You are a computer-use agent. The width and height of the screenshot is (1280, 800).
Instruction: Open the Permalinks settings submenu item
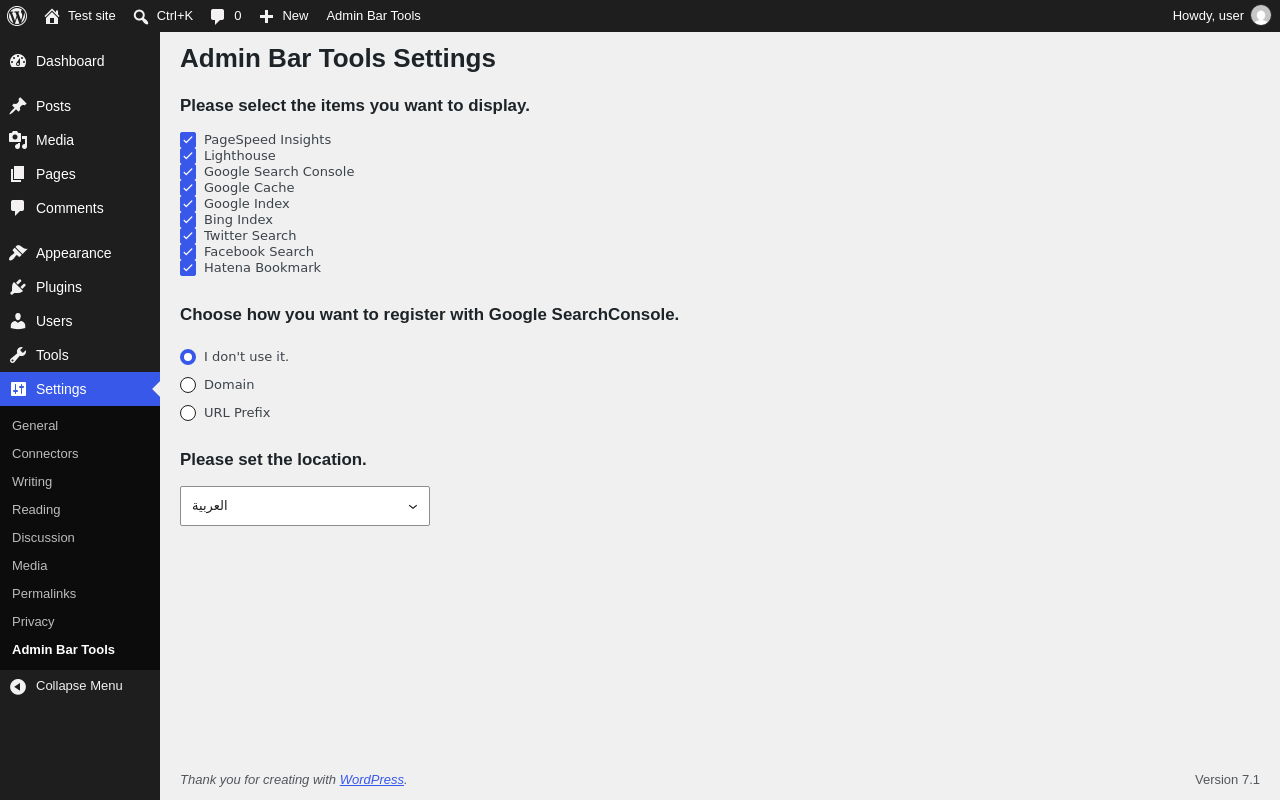click(44, 593)
